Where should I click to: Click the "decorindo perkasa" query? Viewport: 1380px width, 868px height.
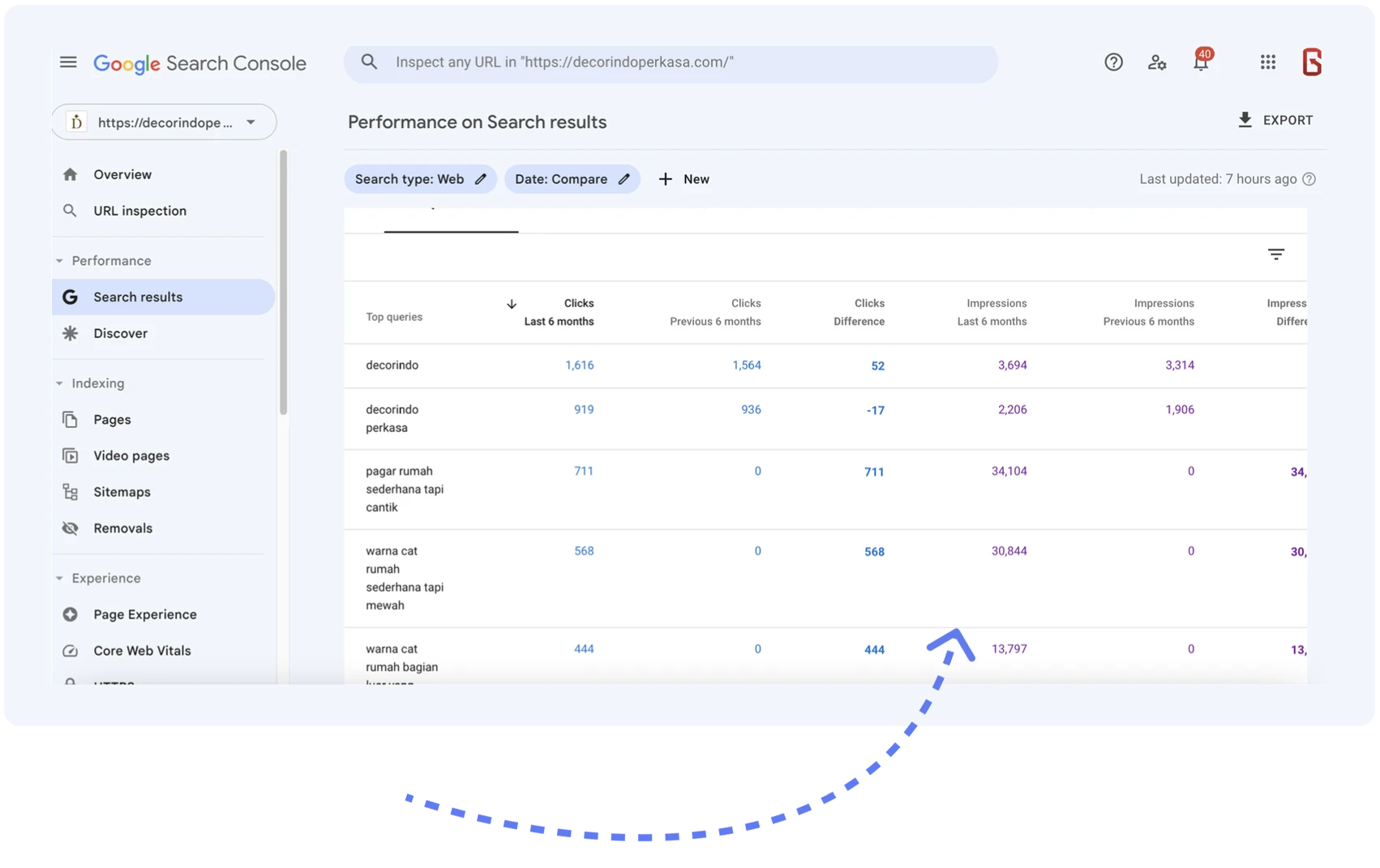pyautogui.click(x=392, y=418)
